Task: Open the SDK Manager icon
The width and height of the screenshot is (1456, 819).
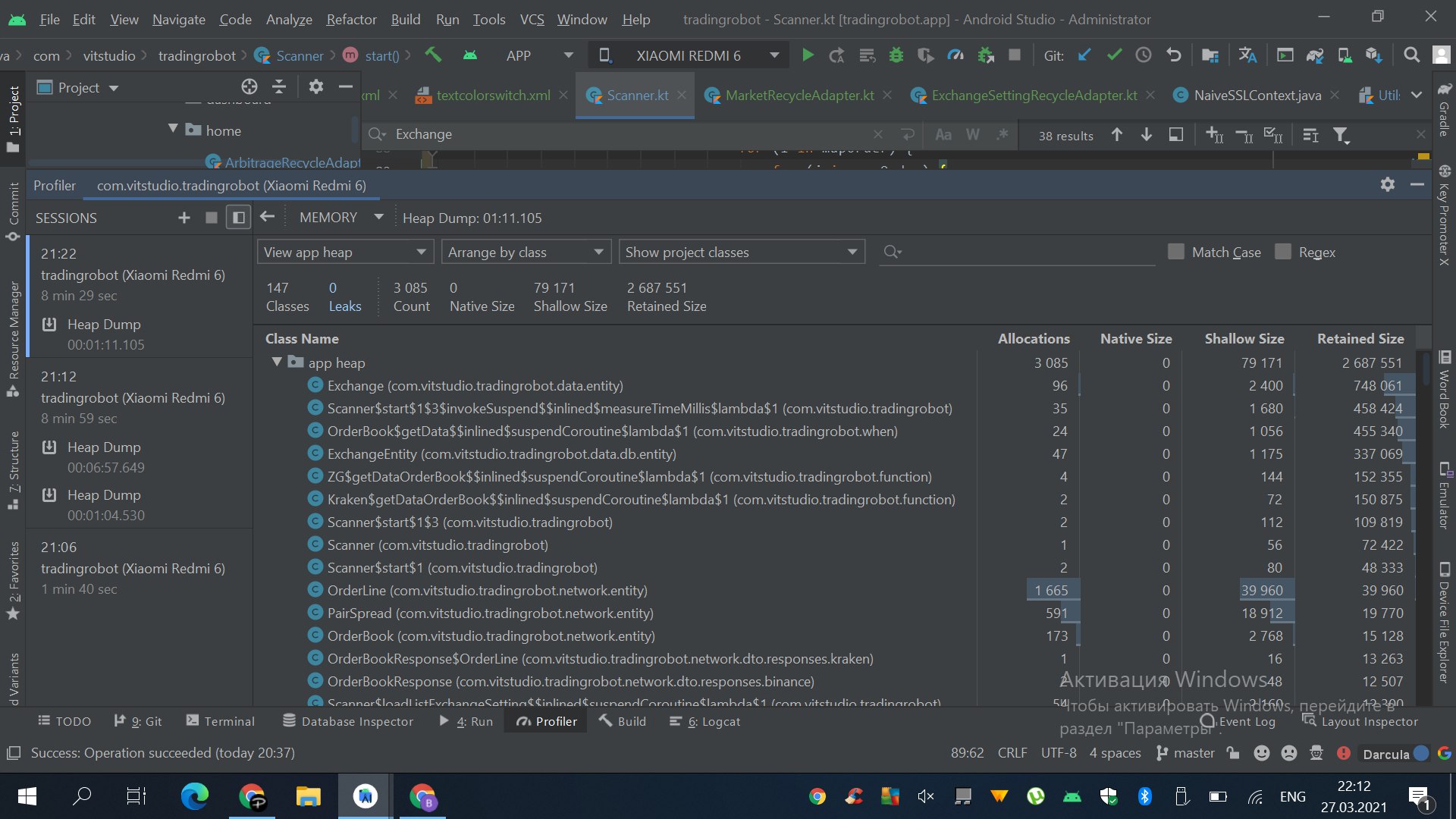Action: [1373, 55]
